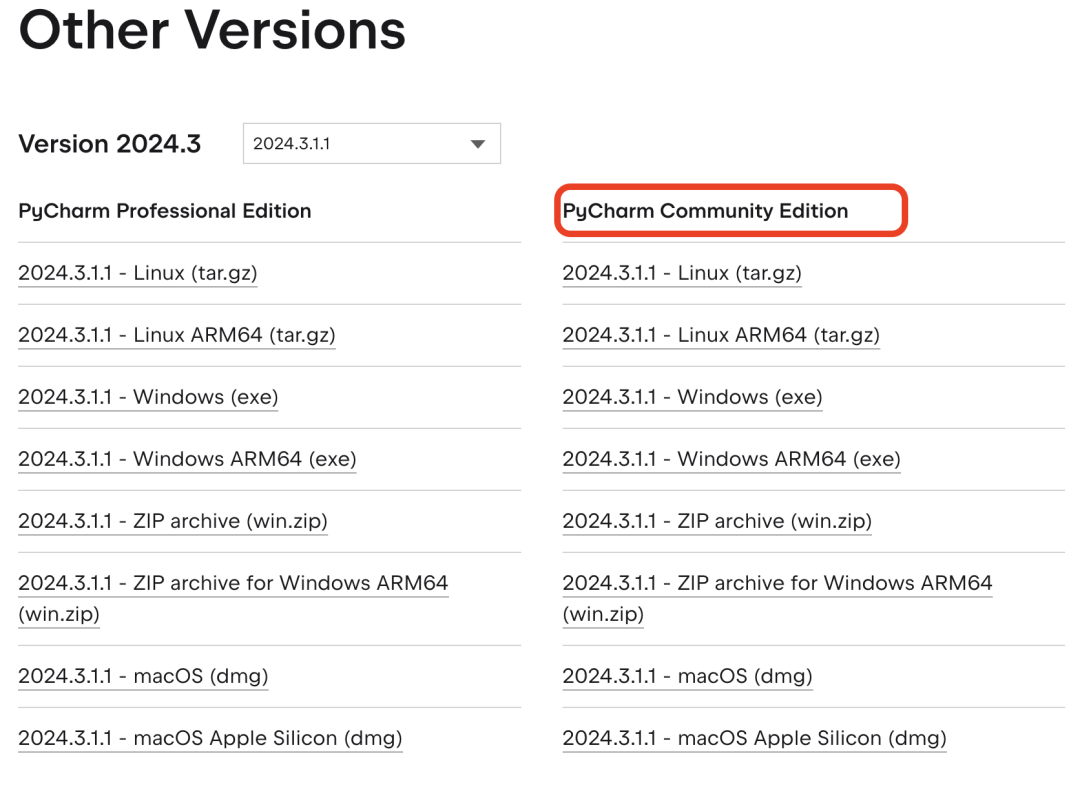Download Community Edition macOS (dmg)

tap(687, 677)
